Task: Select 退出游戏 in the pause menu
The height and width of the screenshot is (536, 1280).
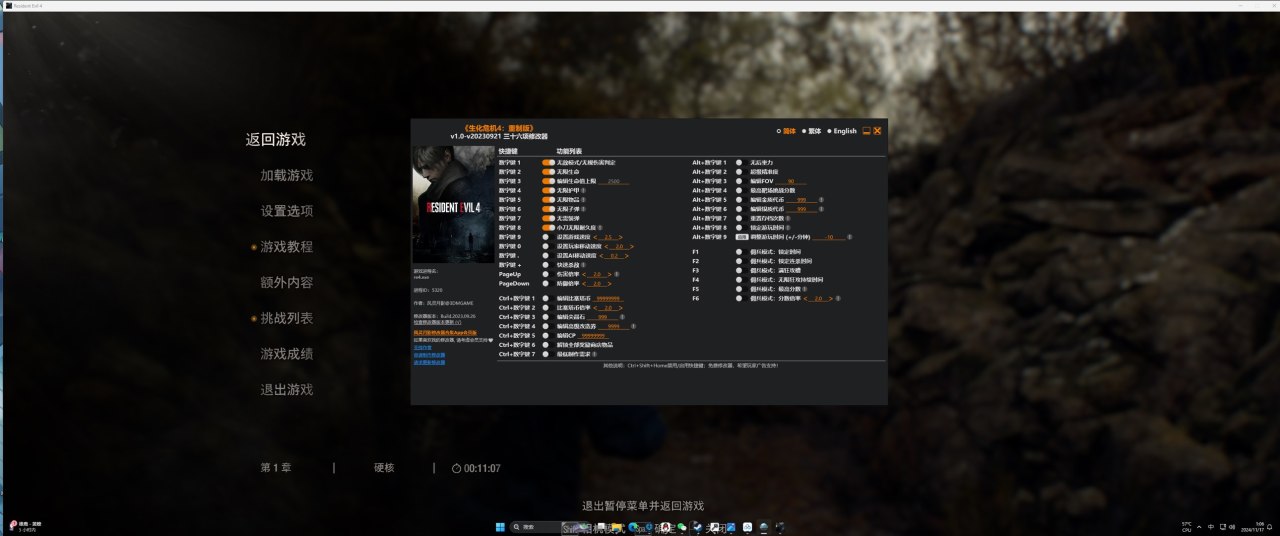Action: [287, 390]
